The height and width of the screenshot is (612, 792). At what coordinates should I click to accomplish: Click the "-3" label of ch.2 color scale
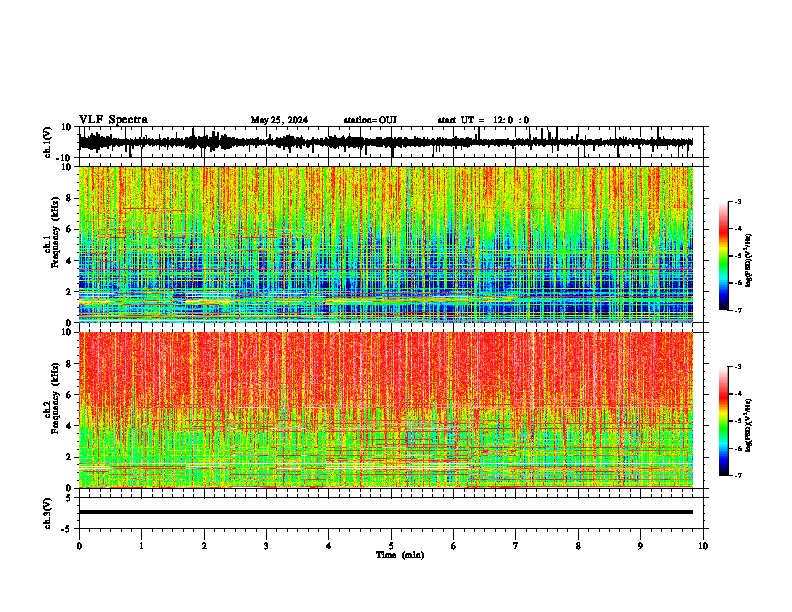[738, 367]
